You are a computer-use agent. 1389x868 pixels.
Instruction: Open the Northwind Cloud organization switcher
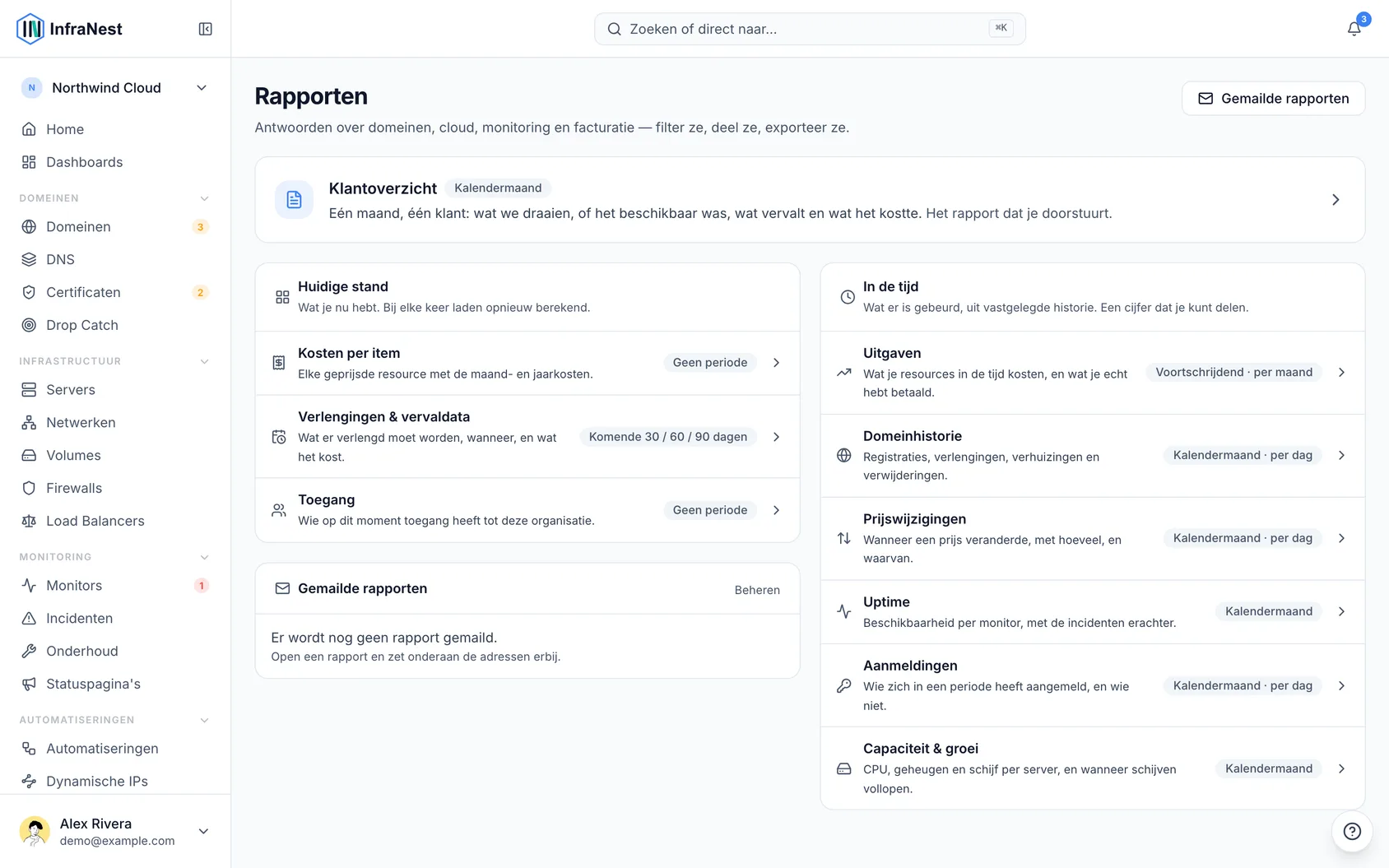tap(115, 88)
